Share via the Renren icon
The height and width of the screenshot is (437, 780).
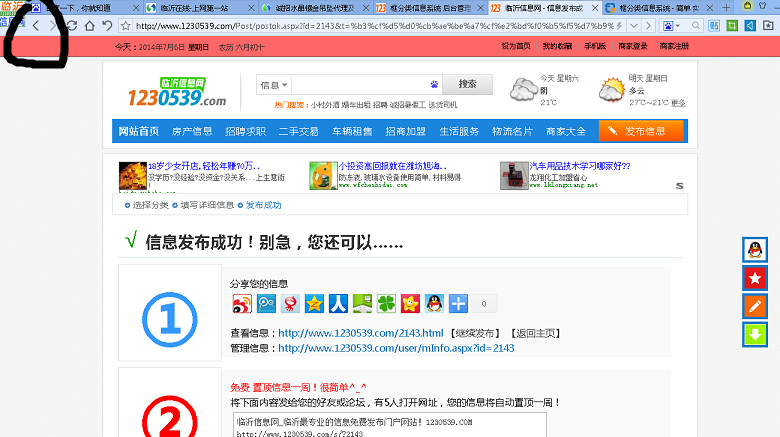pyautogui.click(x=338, y=304)
